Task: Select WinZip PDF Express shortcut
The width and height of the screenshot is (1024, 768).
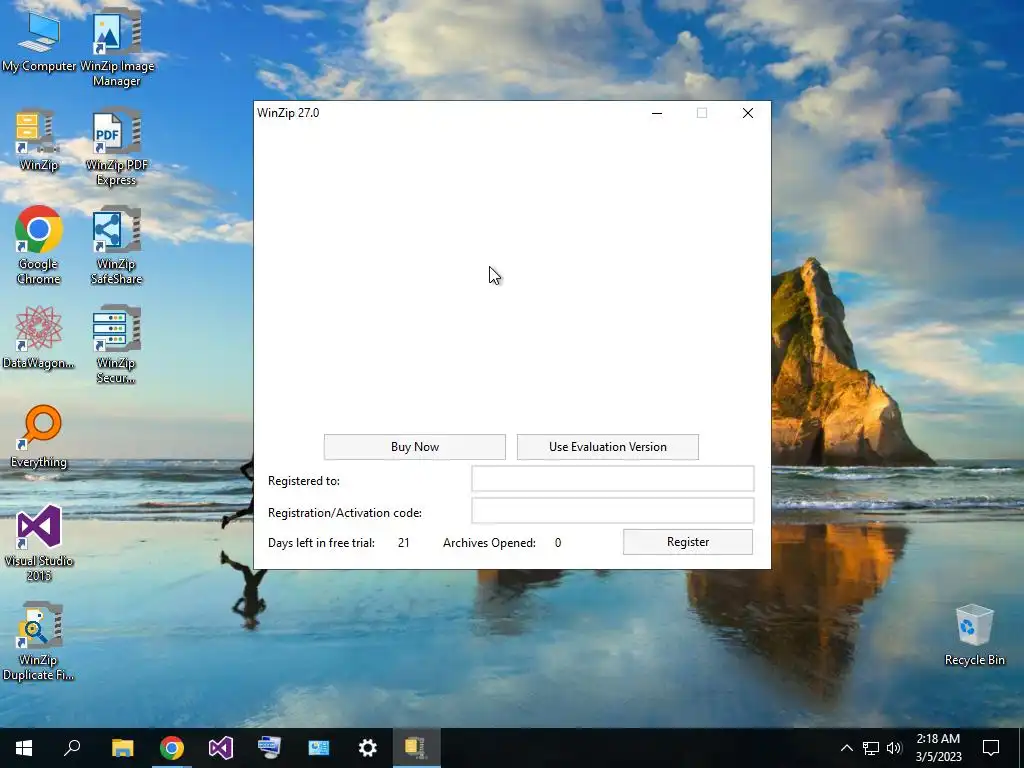Action: (x=116, y=147)
